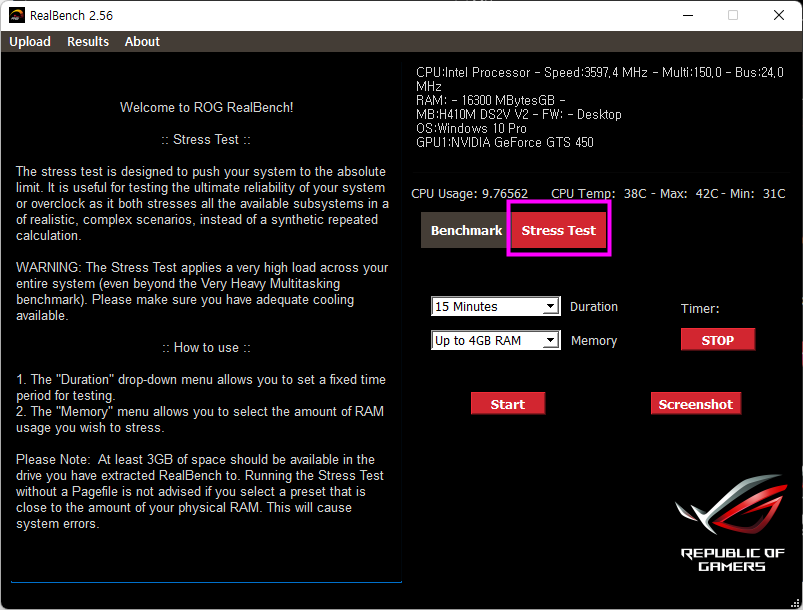
Task: Click the window resize grip corner
Action: 795,603
